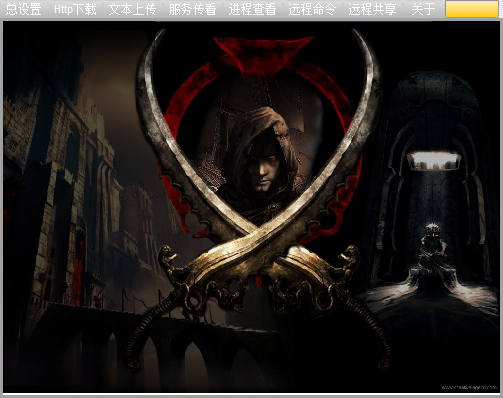
Task: Click the right sword's dragon-head guard
Action: pyautogui.click(x=348, y=258)
